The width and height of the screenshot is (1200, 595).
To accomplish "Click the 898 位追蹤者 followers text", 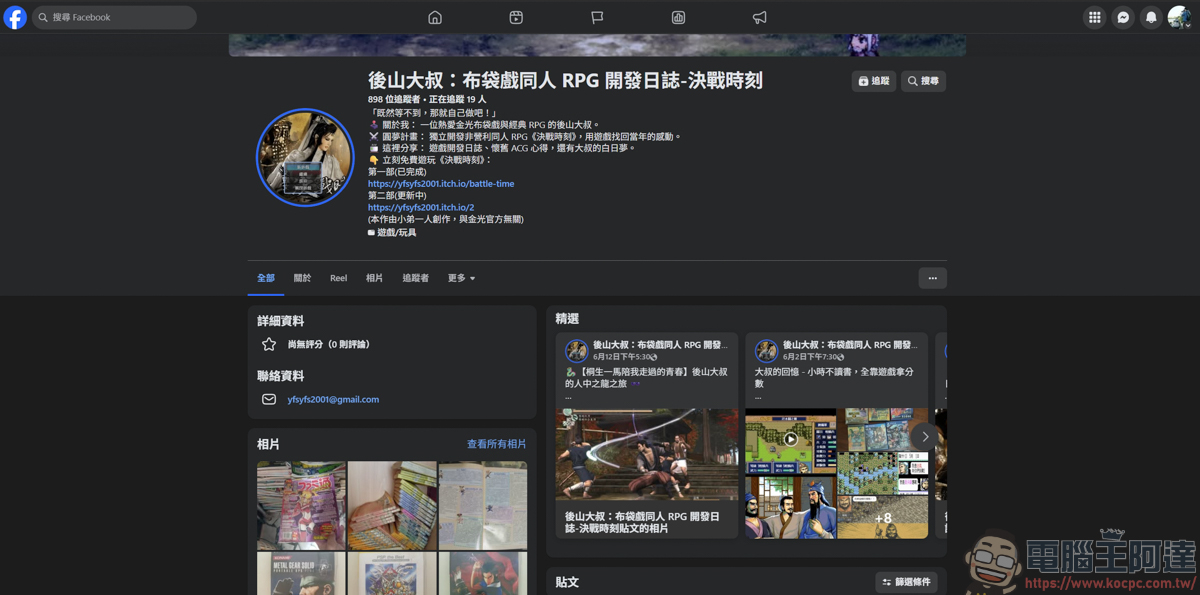I will 394,100.
